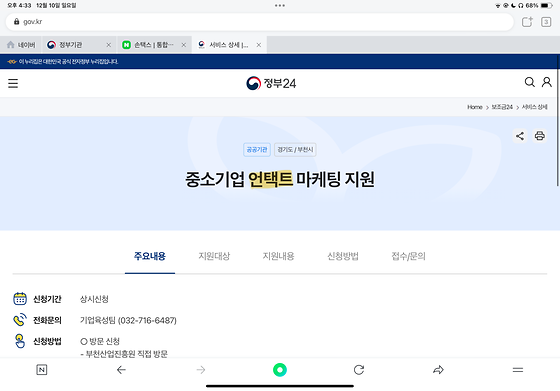Close the 손택스 tab
560x391 pixels.
(x=184, y=45)
